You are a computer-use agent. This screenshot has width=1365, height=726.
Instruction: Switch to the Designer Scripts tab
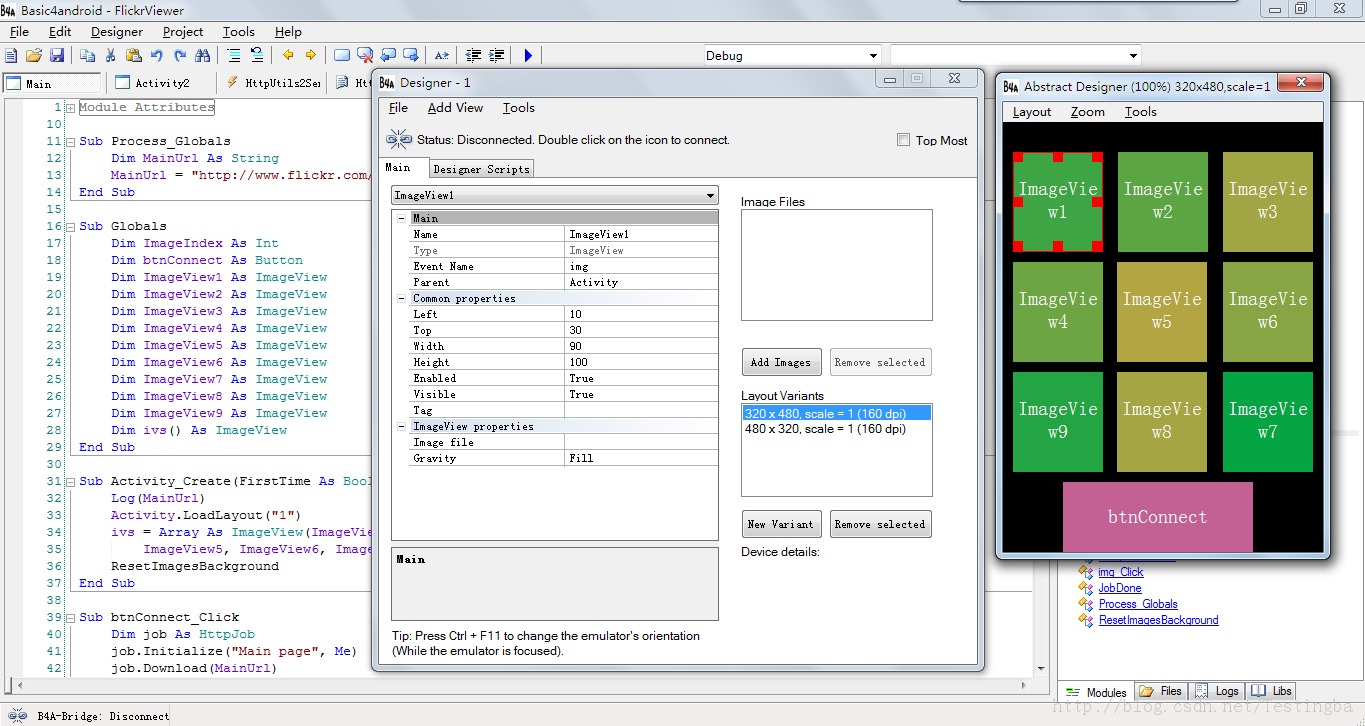[x=481, y=169]
